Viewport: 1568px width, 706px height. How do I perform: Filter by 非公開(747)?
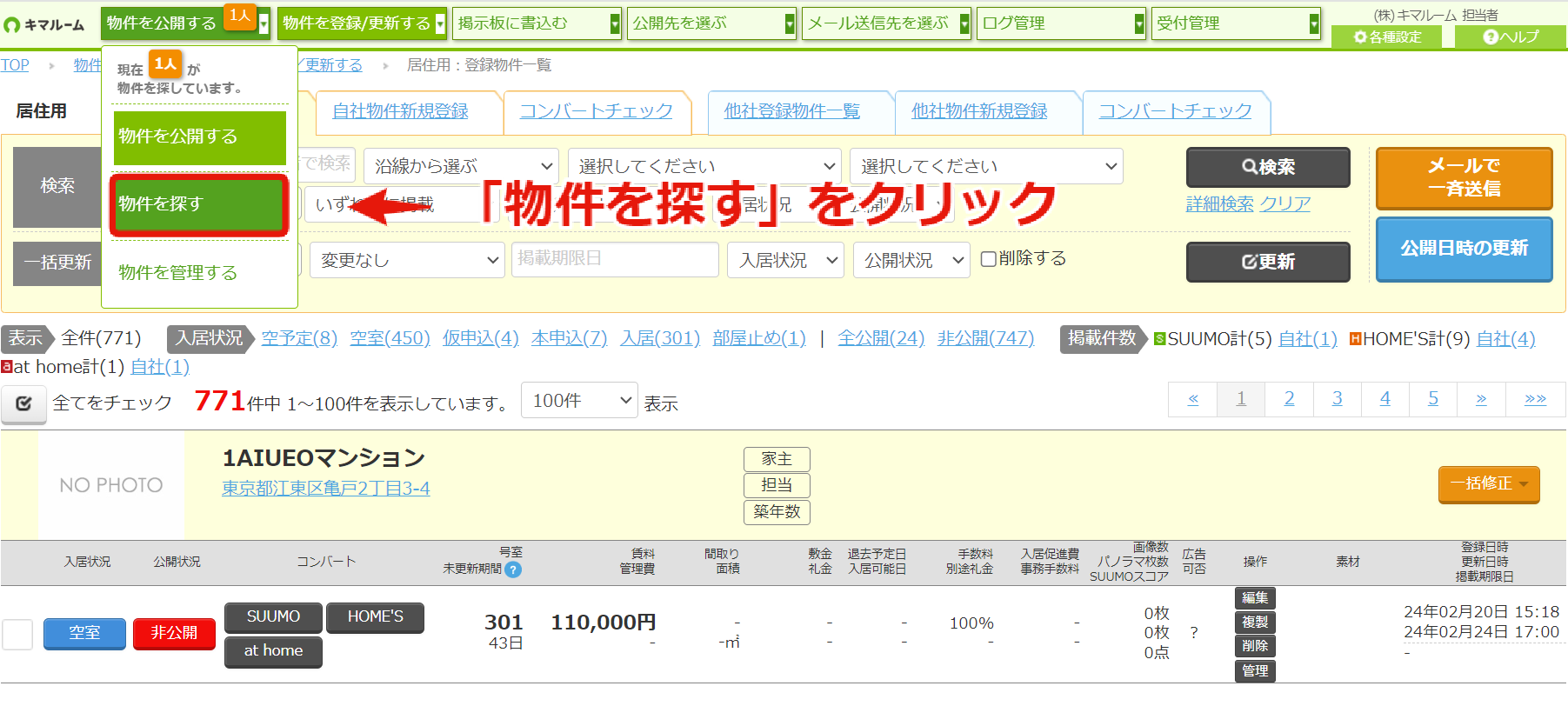(x=985, y=338)
